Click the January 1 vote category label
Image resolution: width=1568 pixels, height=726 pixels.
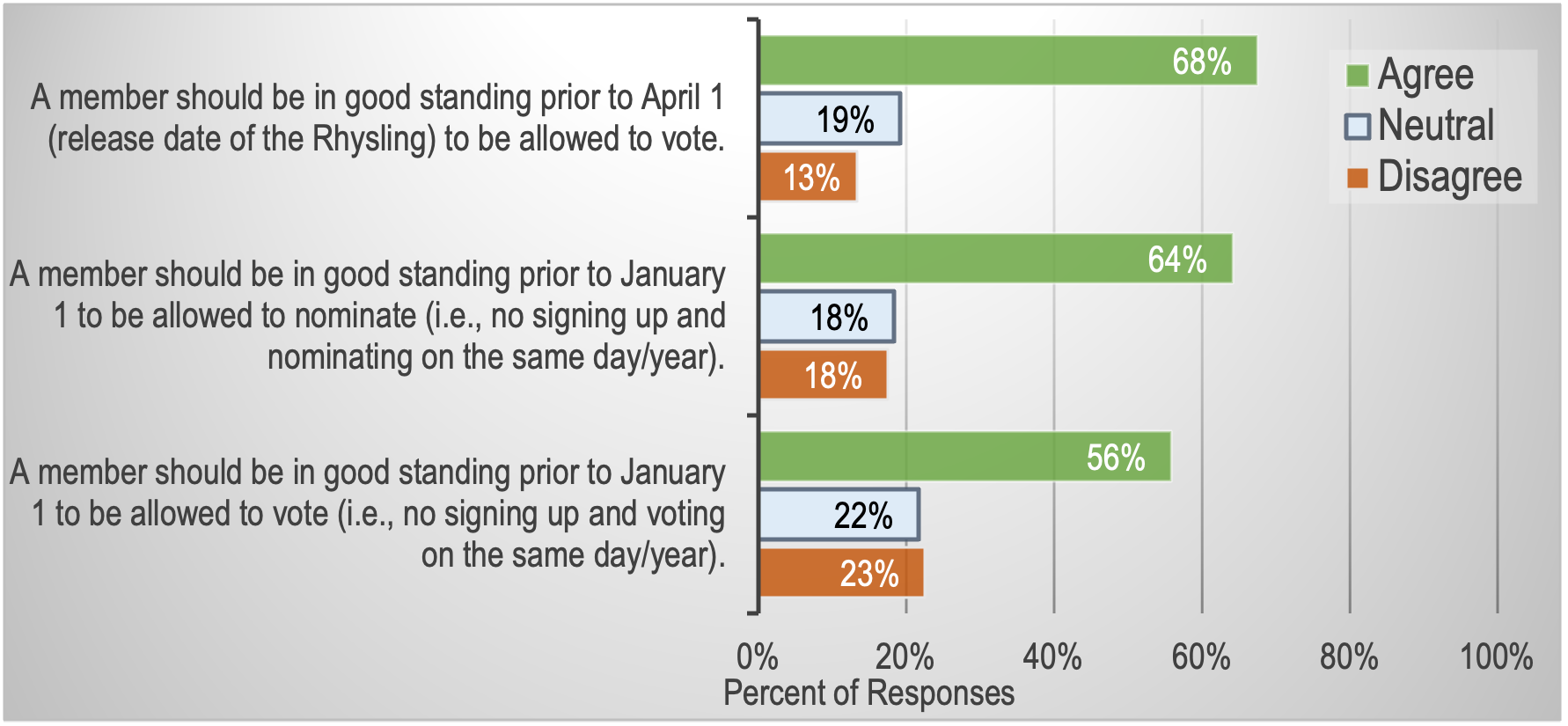click(368, 514)
